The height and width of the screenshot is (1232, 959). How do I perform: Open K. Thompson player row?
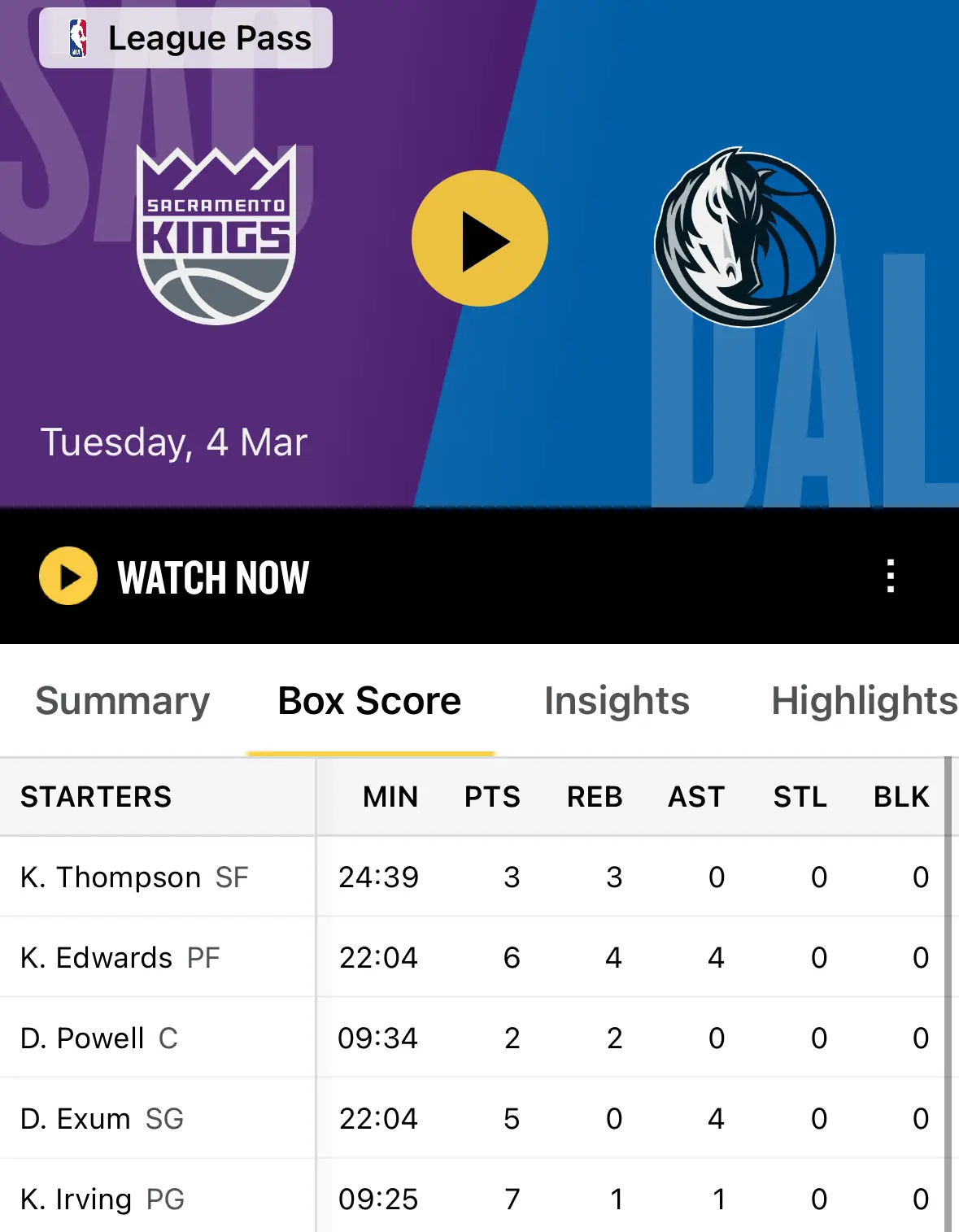point(472,877)
